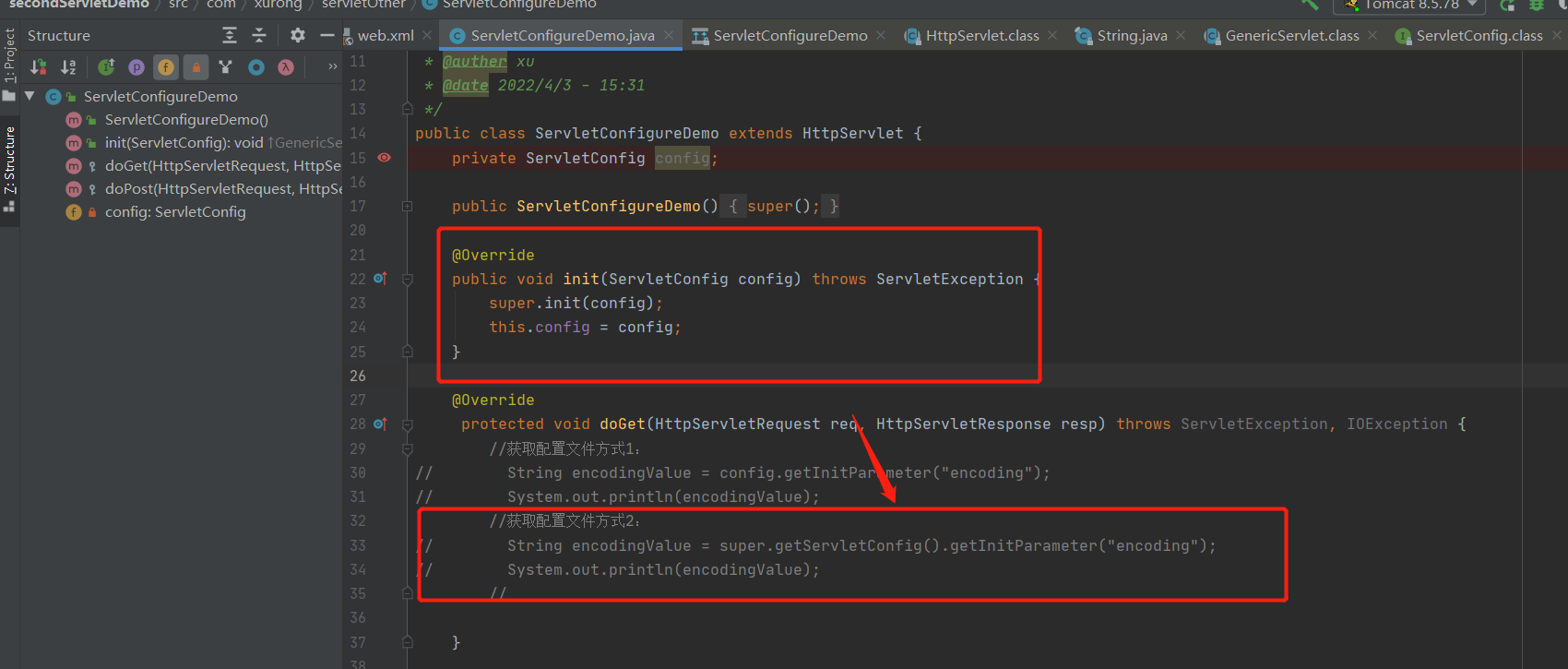
Task: Select doPost method in Structure tree
Action: tap(223, 189)
